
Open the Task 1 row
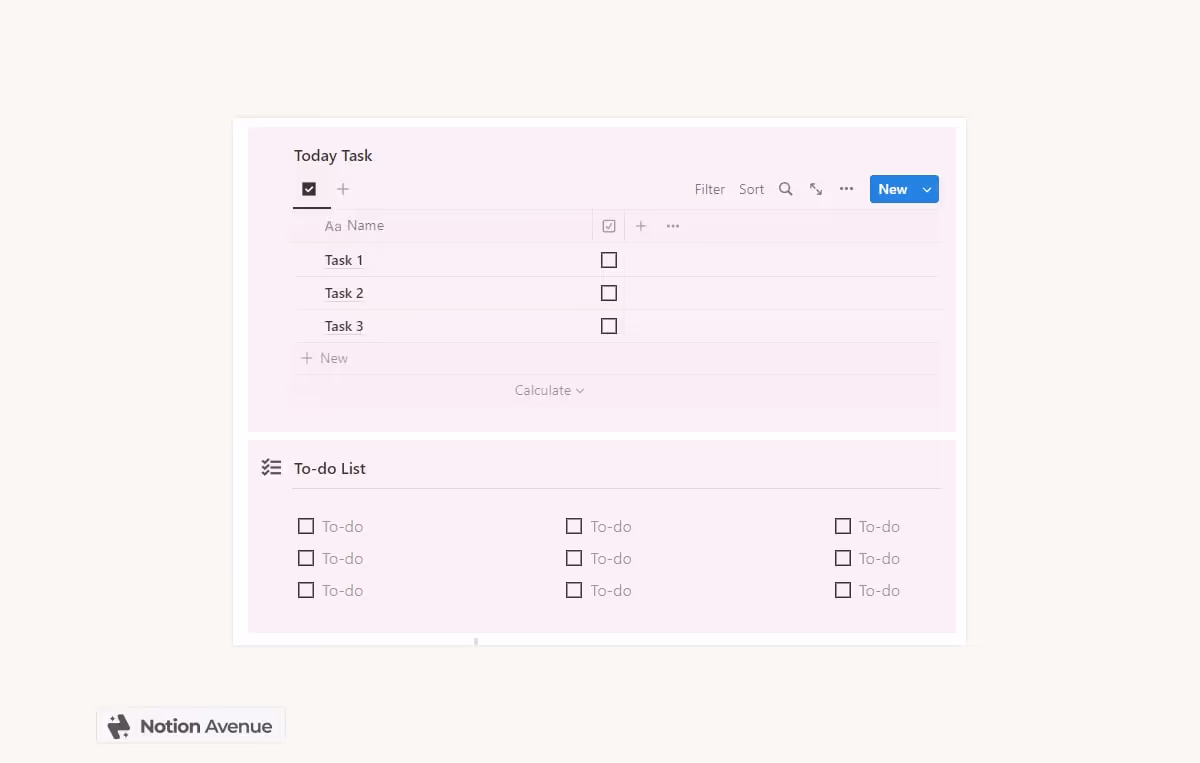coord(344,260)
